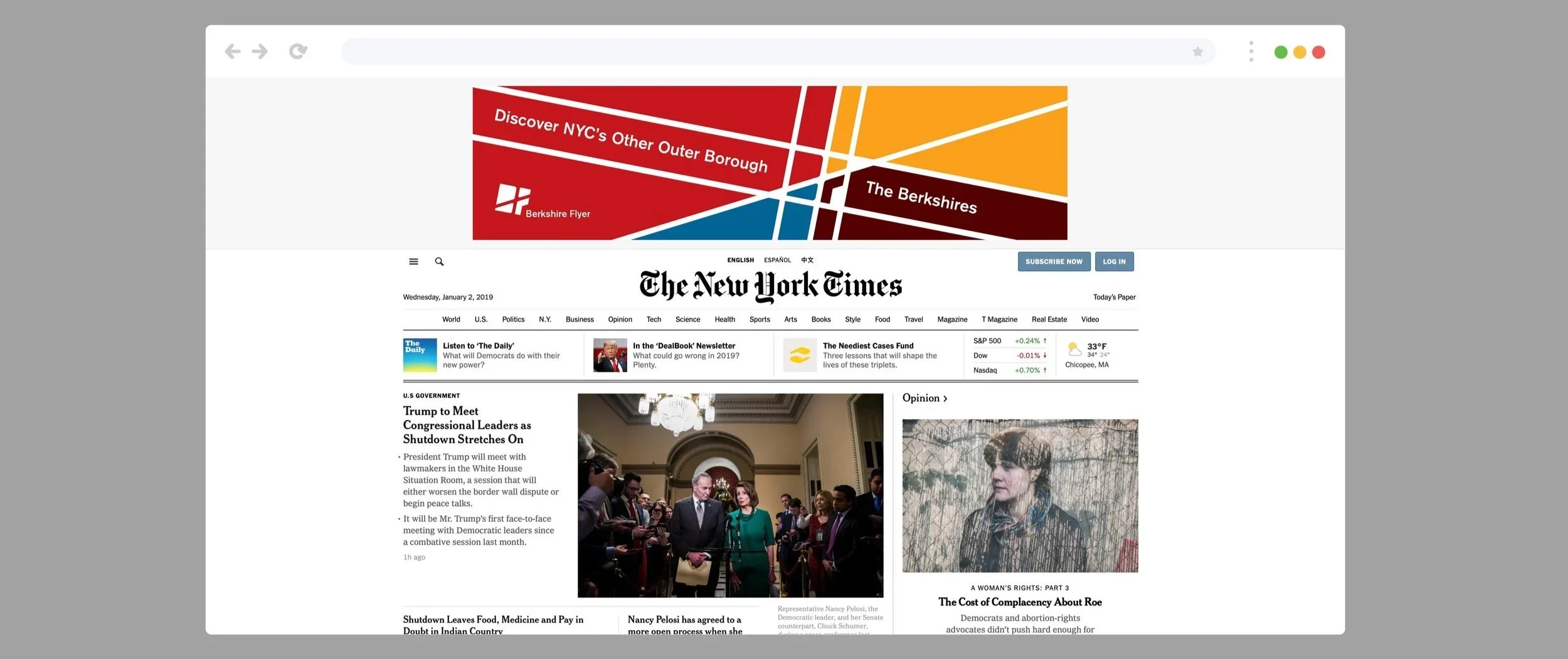Screen dimensions: 1568x659
Task: Open the World section
Action: click(x=451, y=319)
